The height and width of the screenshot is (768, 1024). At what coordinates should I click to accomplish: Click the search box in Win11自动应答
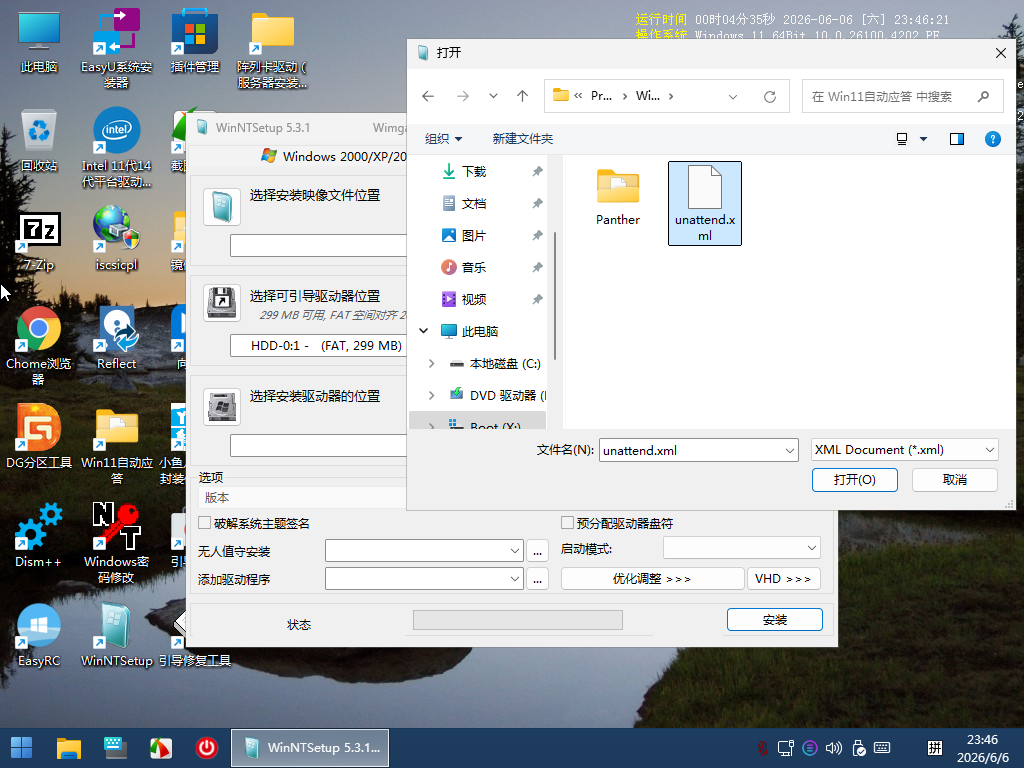(x=903, y=97)
